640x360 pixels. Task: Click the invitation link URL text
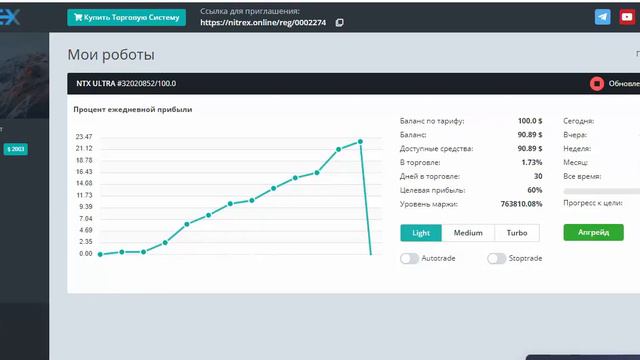(x=263, y=23)
